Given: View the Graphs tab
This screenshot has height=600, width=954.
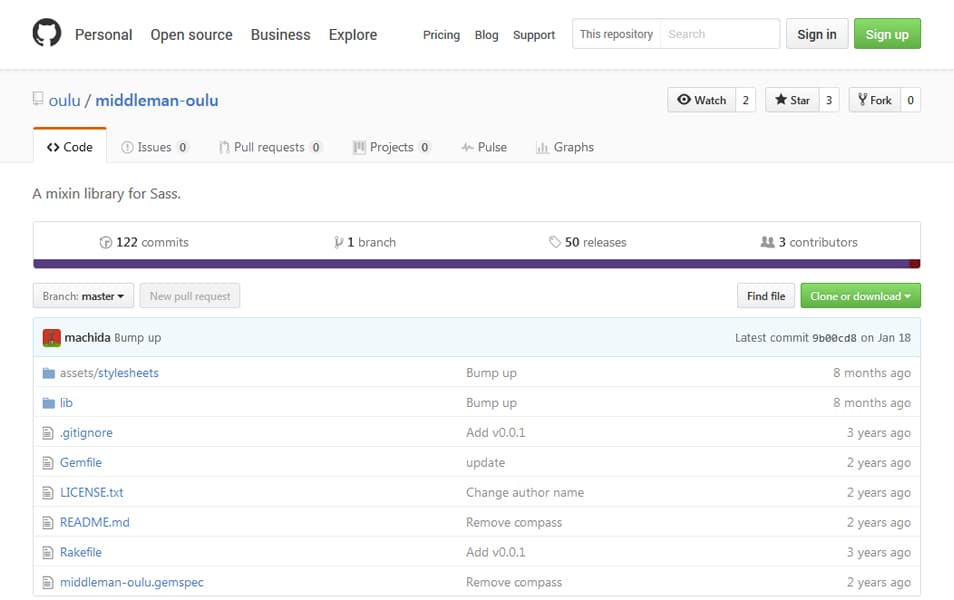Looking at the screenshot, I should pos(565,147).
